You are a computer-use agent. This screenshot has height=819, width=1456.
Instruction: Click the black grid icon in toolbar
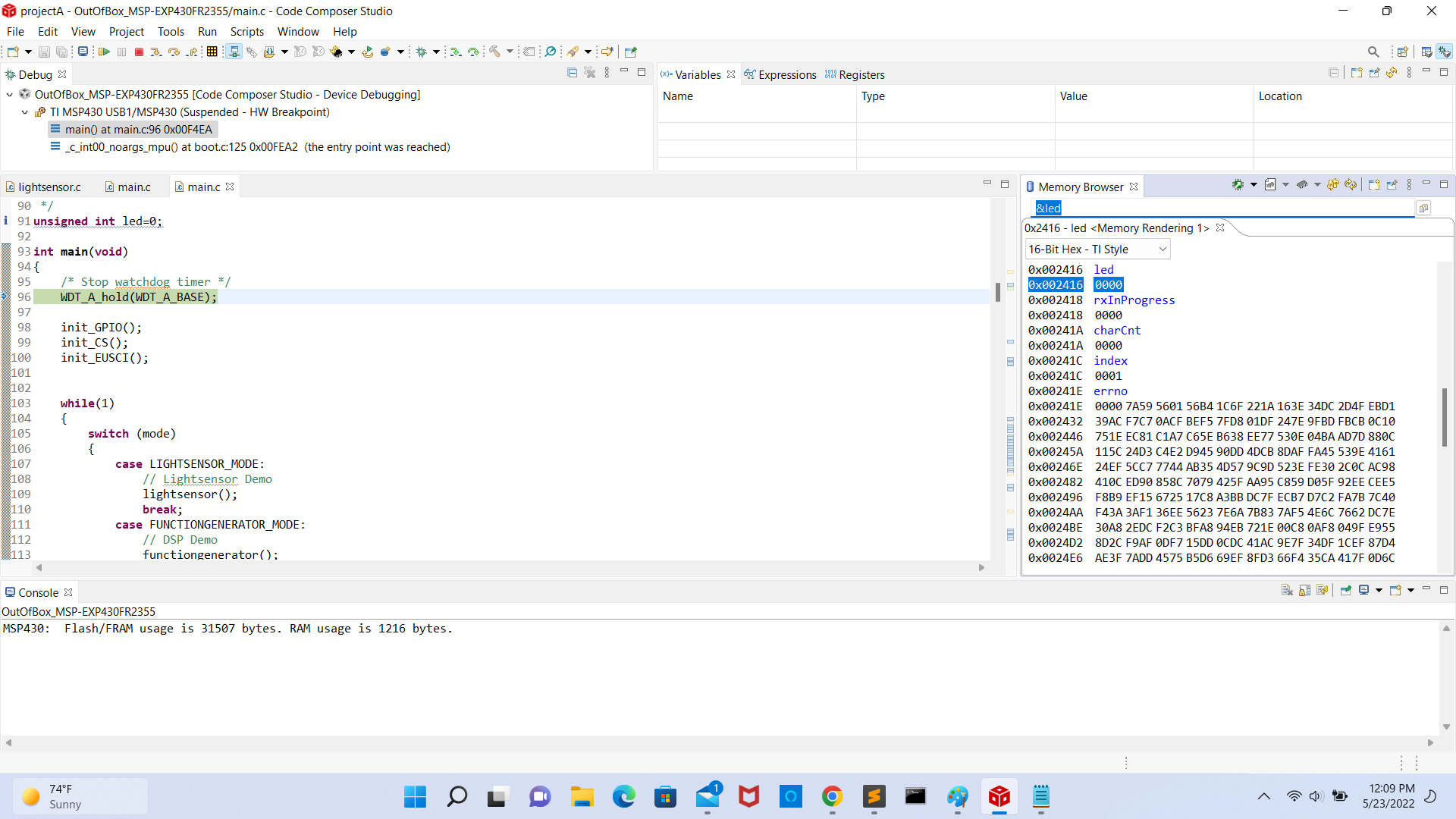tap(212, 52)
